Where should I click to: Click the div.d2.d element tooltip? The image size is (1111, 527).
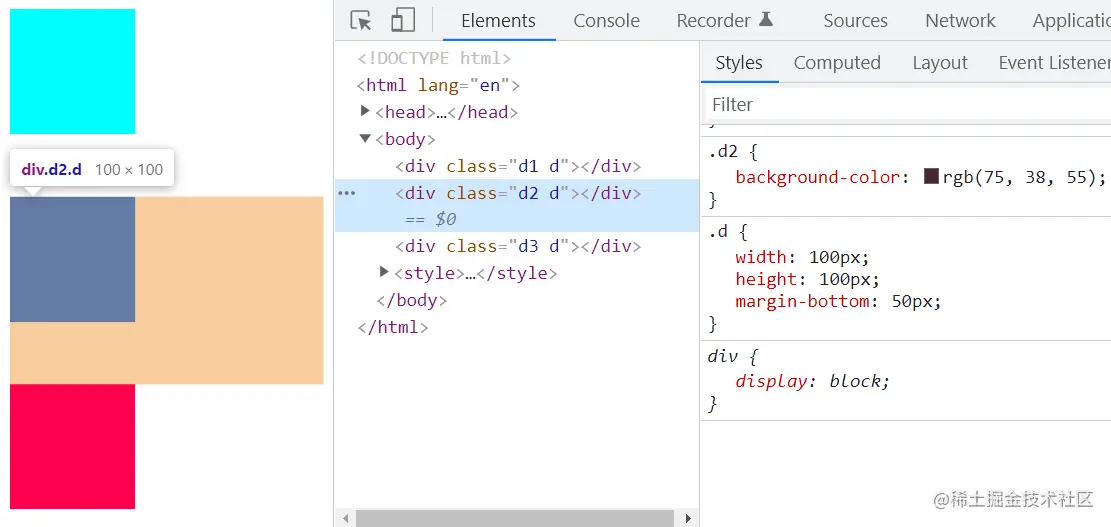[92, 169]
